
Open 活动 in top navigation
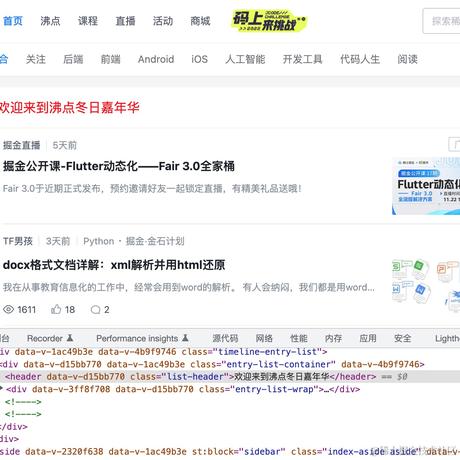tap(163, 21)
